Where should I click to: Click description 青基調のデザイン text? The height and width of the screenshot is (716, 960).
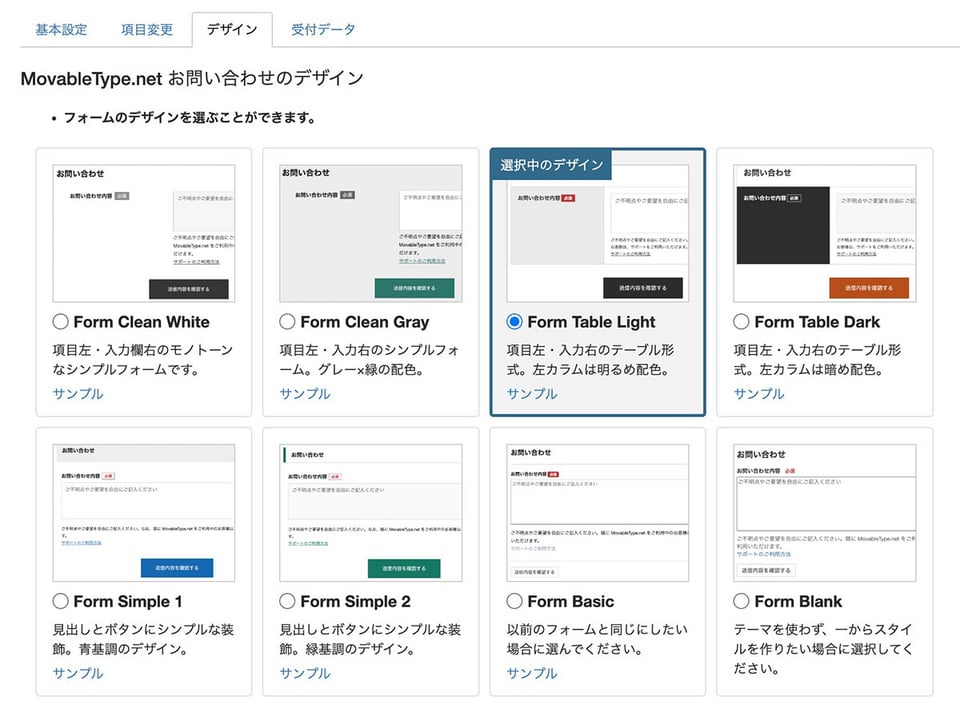coord(133,649)
